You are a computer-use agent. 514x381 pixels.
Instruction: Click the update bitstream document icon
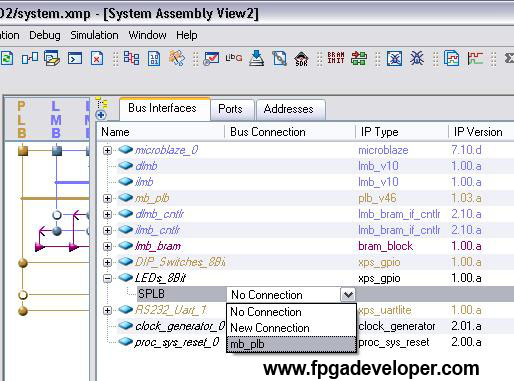coord(279,59)
